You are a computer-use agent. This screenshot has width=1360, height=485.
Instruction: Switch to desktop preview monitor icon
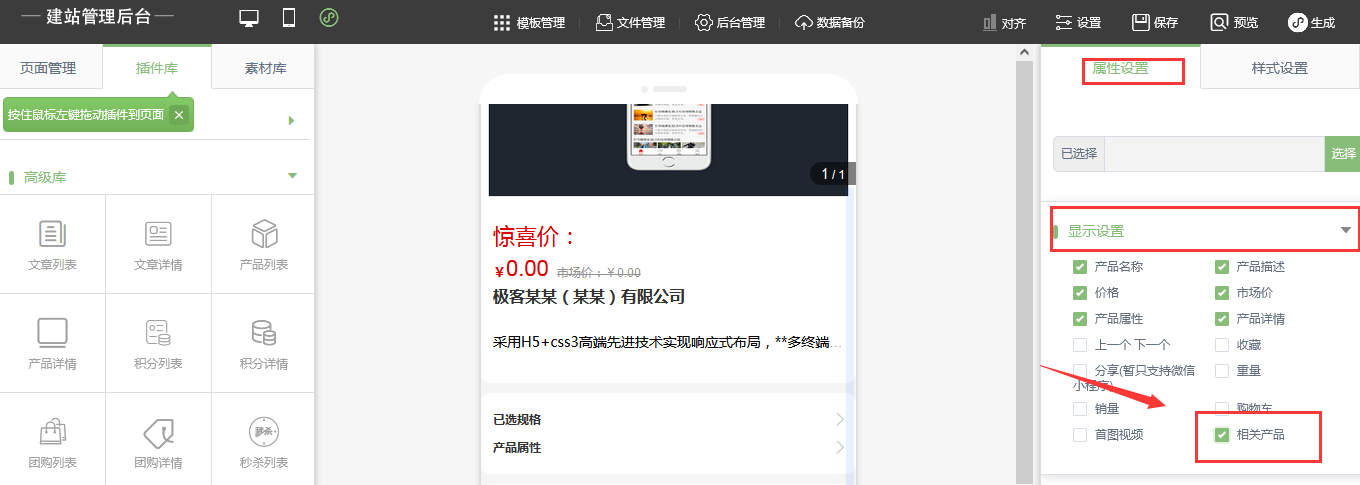click(249, 19)
